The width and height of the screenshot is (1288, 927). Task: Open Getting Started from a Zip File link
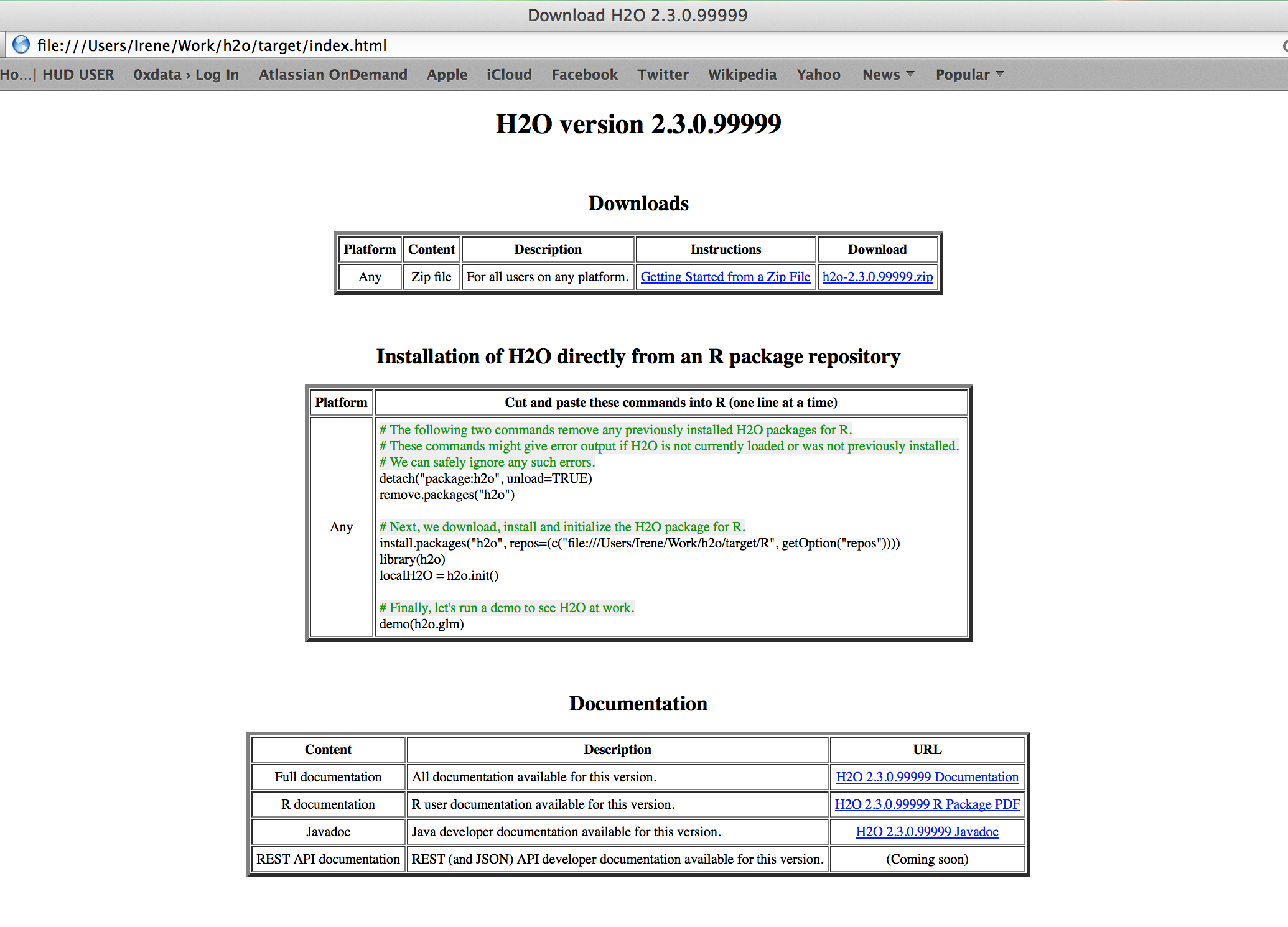[726, 277]
